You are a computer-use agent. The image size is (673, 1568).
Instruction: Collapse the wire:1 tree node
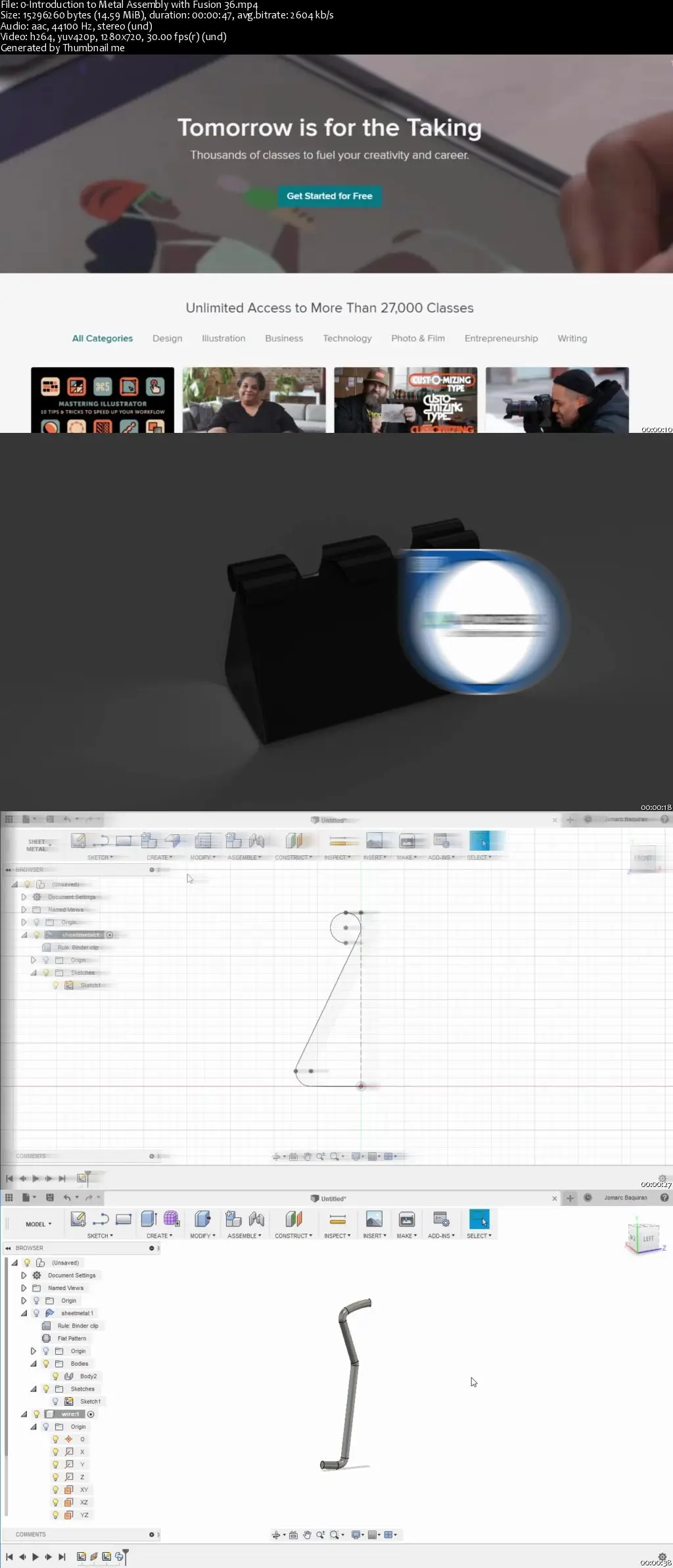(24, 1414)
